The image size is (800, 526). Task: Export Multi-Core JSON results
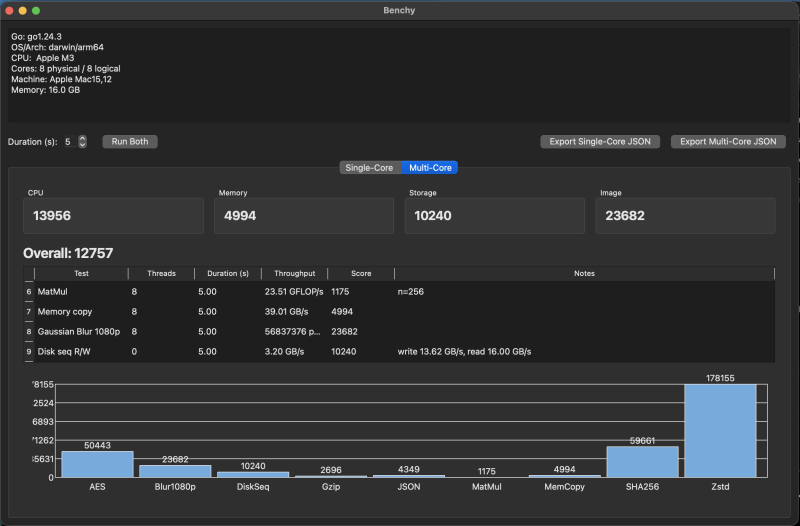728,141
